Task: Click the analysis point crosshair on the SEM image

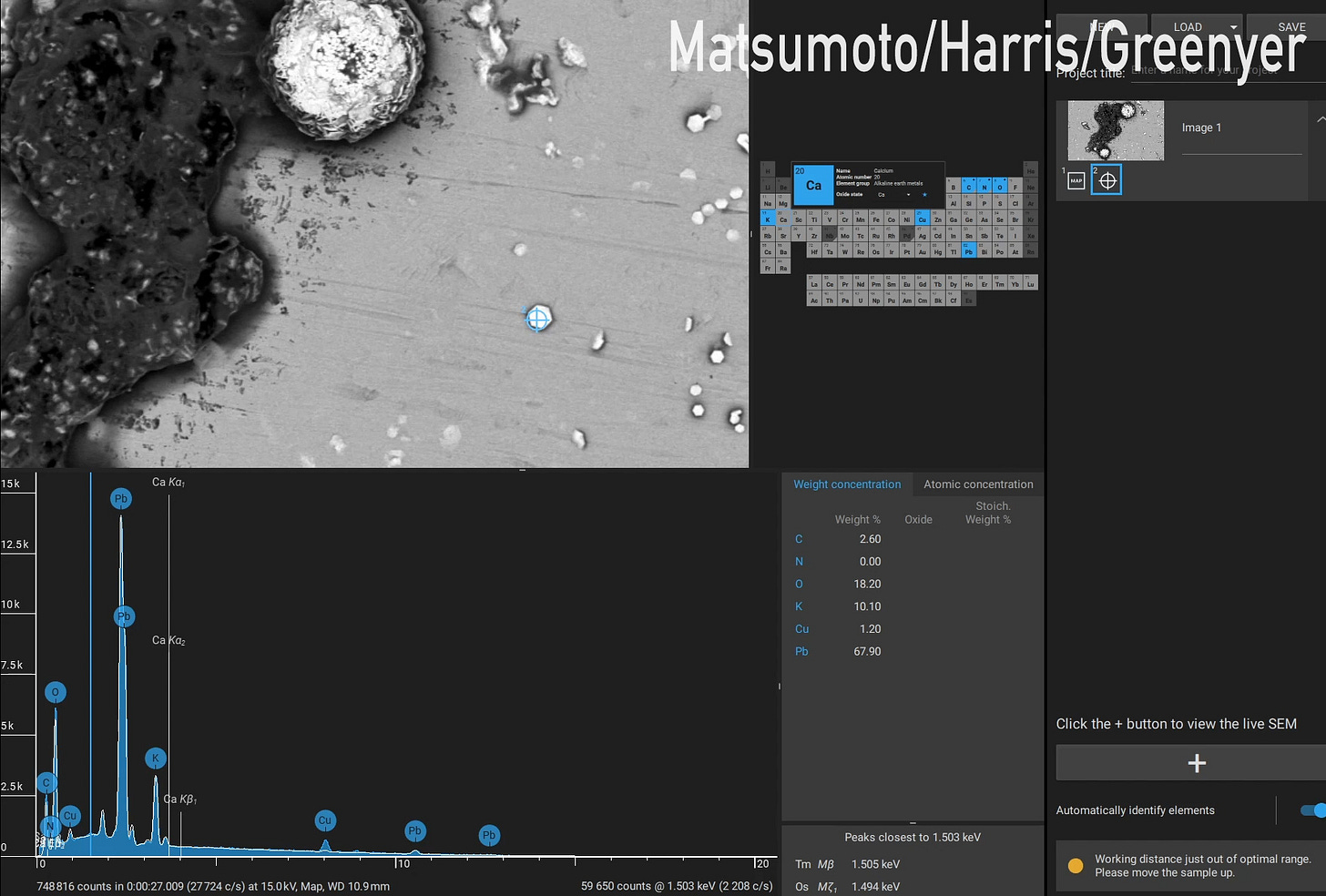Action: point(538,319)
